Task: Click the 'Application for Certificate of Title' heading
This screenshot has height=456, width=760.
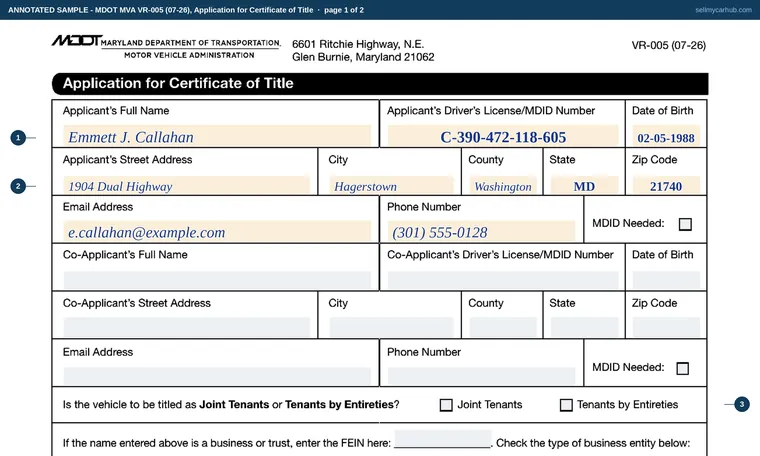Action: tap(178, 83)
